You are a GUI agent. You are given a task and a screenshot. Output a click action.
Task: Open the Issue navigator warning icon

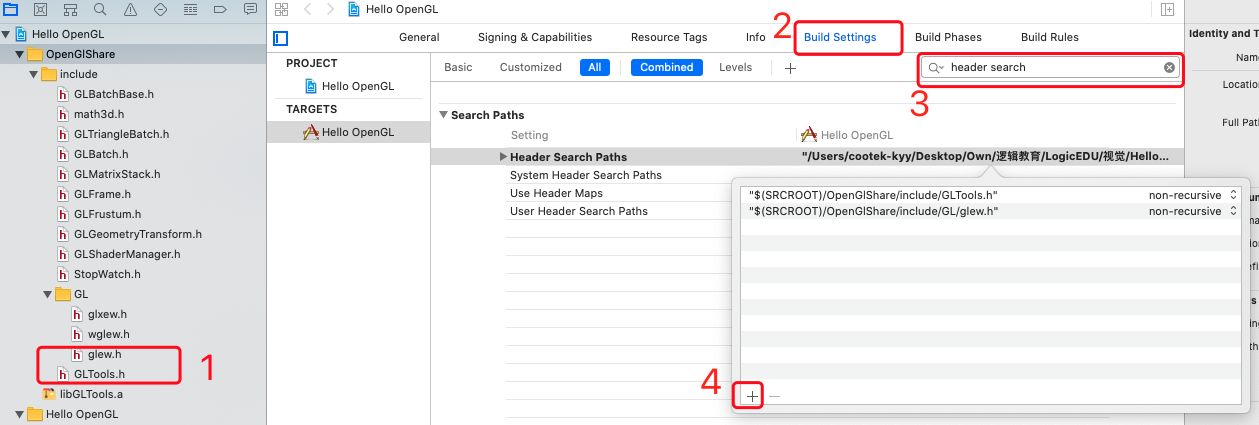coord(131,9)
